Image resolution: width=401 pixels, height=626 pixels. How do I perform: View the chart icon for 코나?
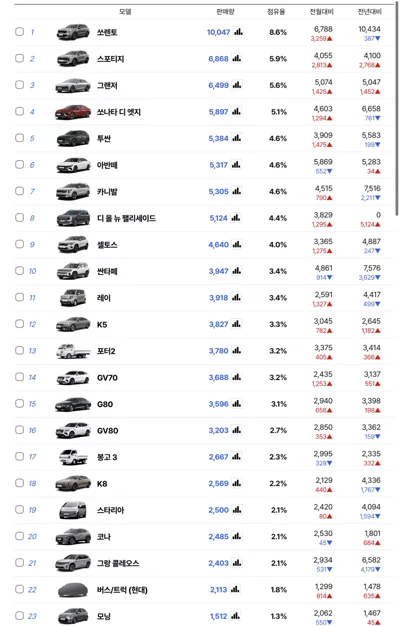(x=237, y=536)
